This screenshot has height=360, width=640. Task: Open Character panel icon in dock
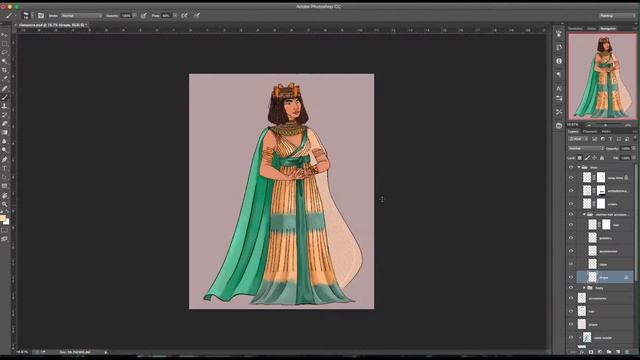click(559, 88)
